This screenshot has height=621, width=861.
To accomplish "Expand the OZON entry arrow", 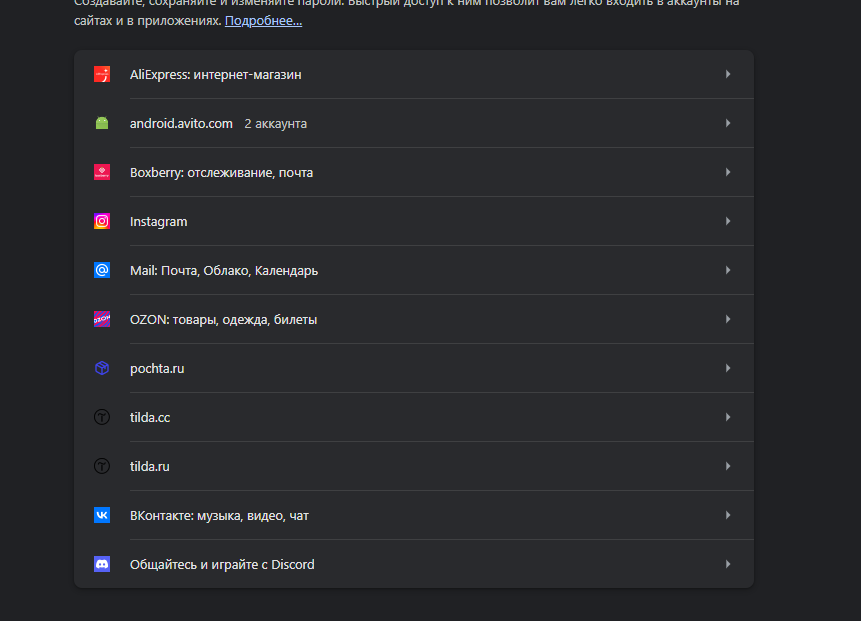I will [728, 319].
